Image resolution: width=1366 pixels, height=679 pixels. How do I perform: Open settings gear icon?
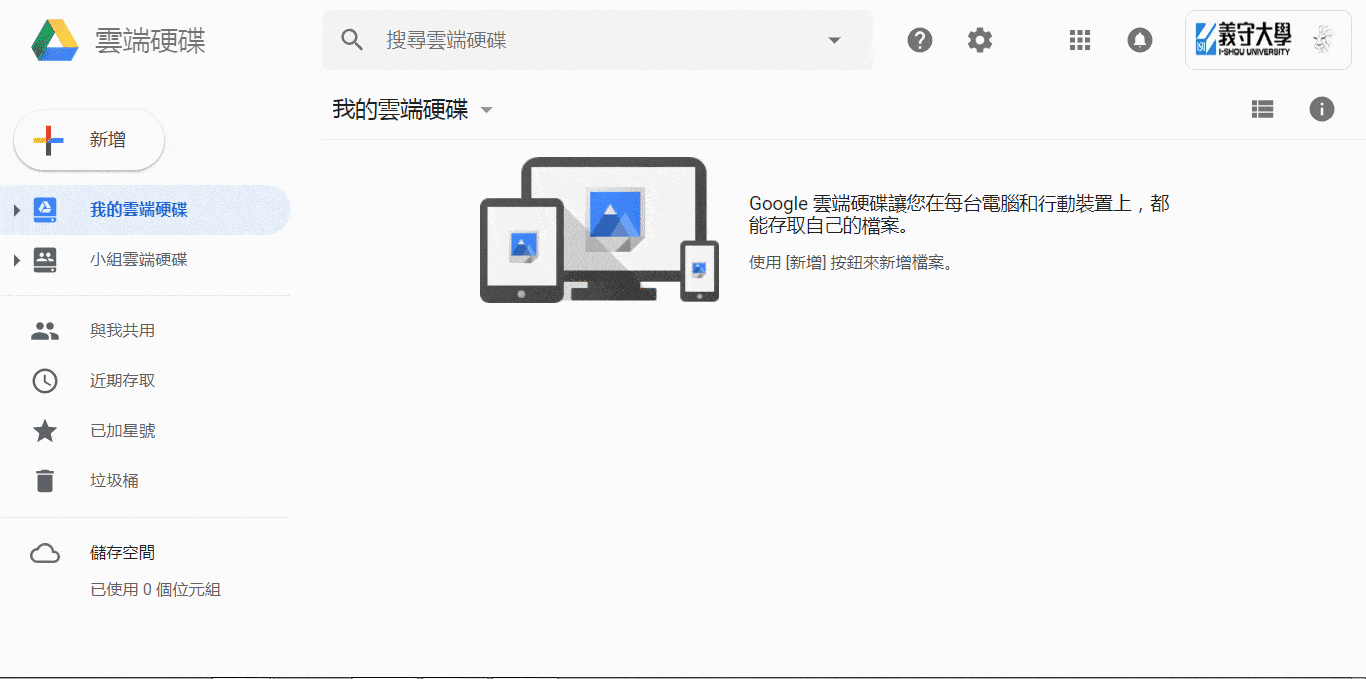980,40
